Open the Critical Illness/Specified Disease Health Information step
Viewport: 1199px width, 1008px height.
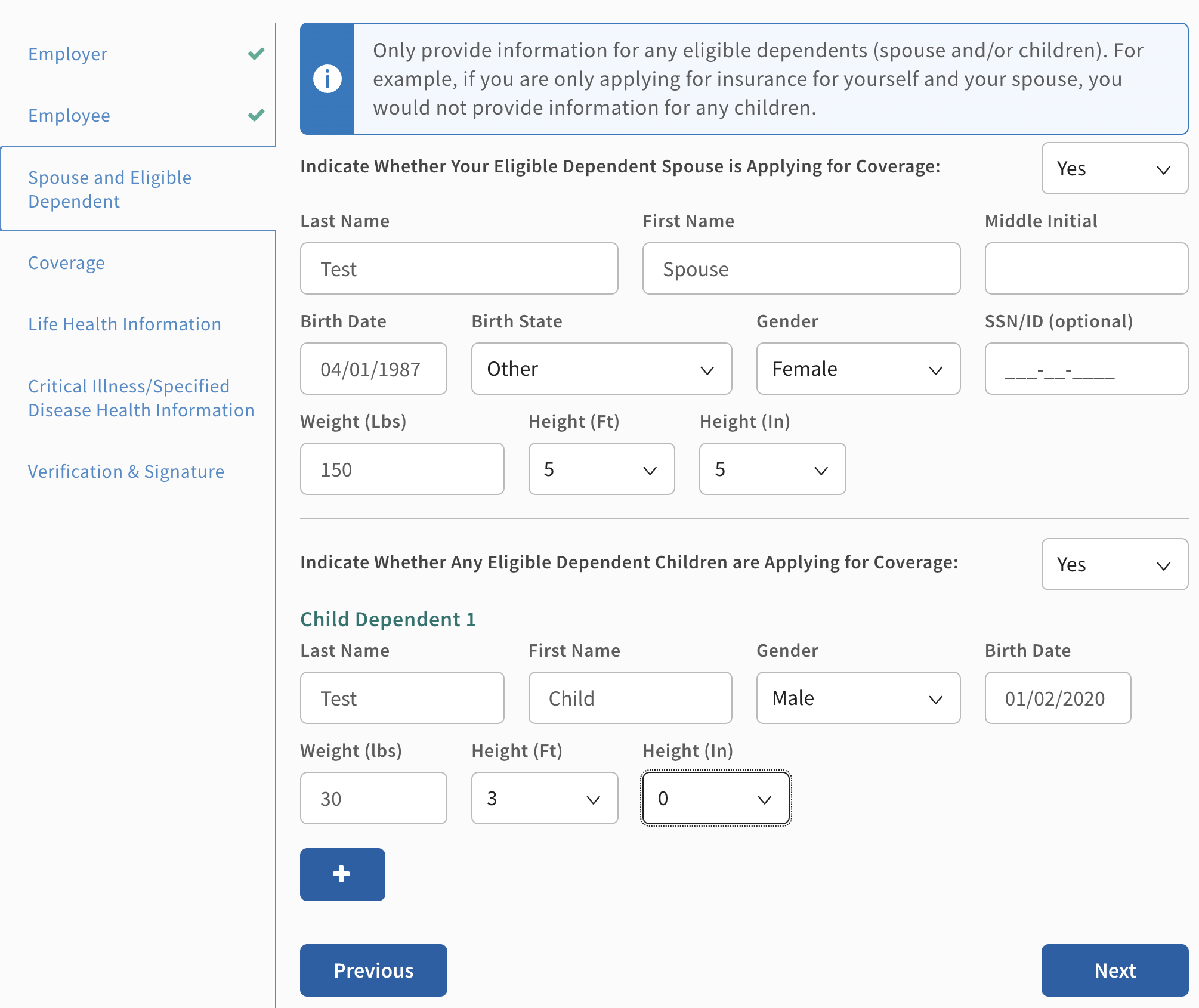(x=141, y=398)
